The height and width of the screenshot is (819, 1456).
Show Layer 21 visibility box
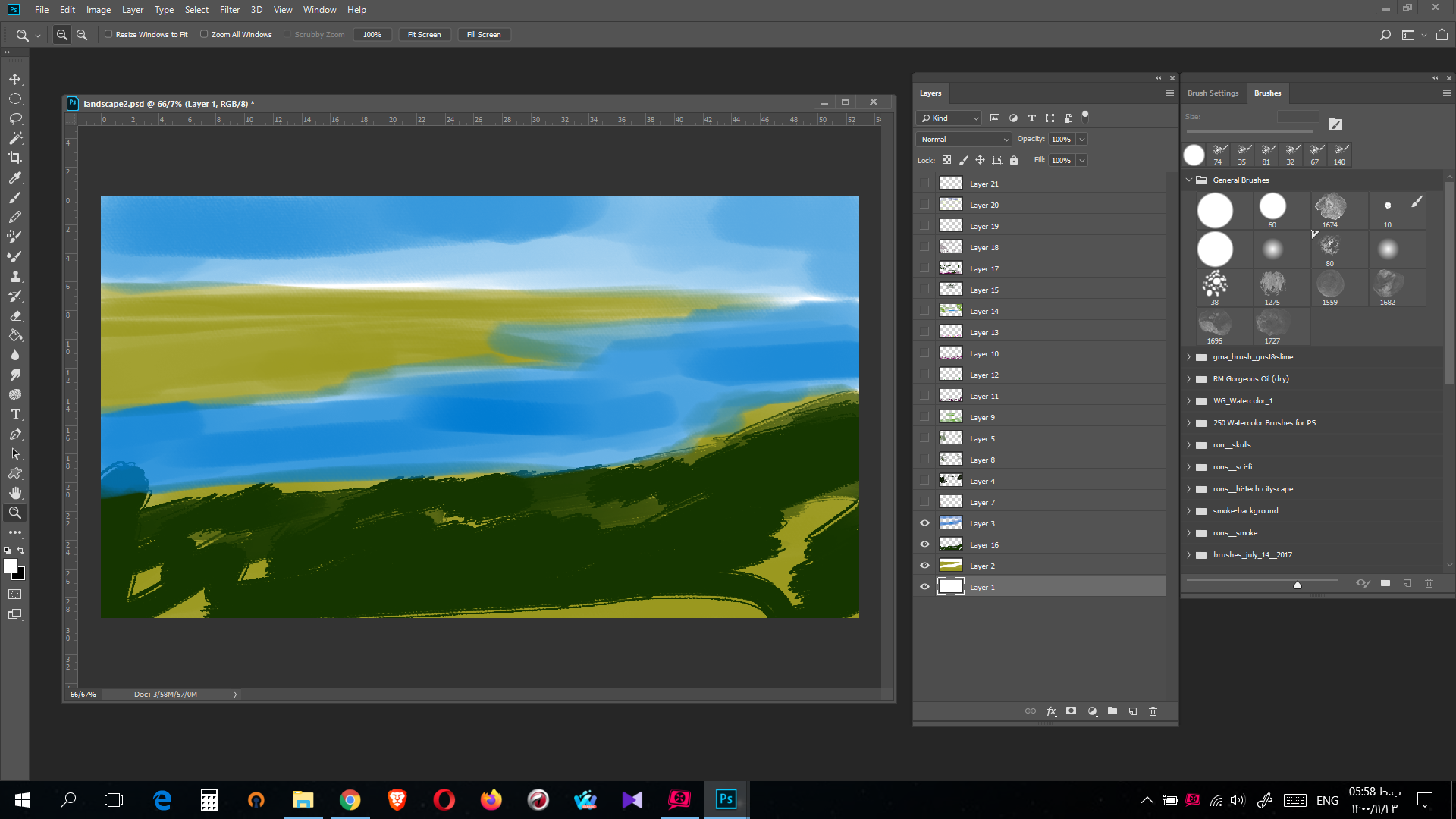(x=924, y=184)
